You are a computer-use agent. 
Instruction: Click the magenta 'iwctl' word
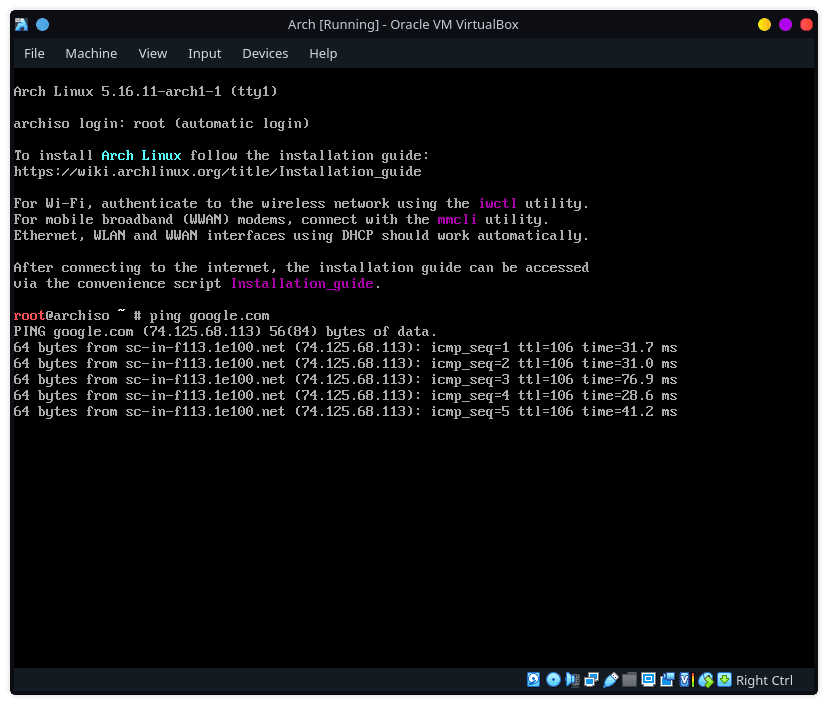click(497, 203)
